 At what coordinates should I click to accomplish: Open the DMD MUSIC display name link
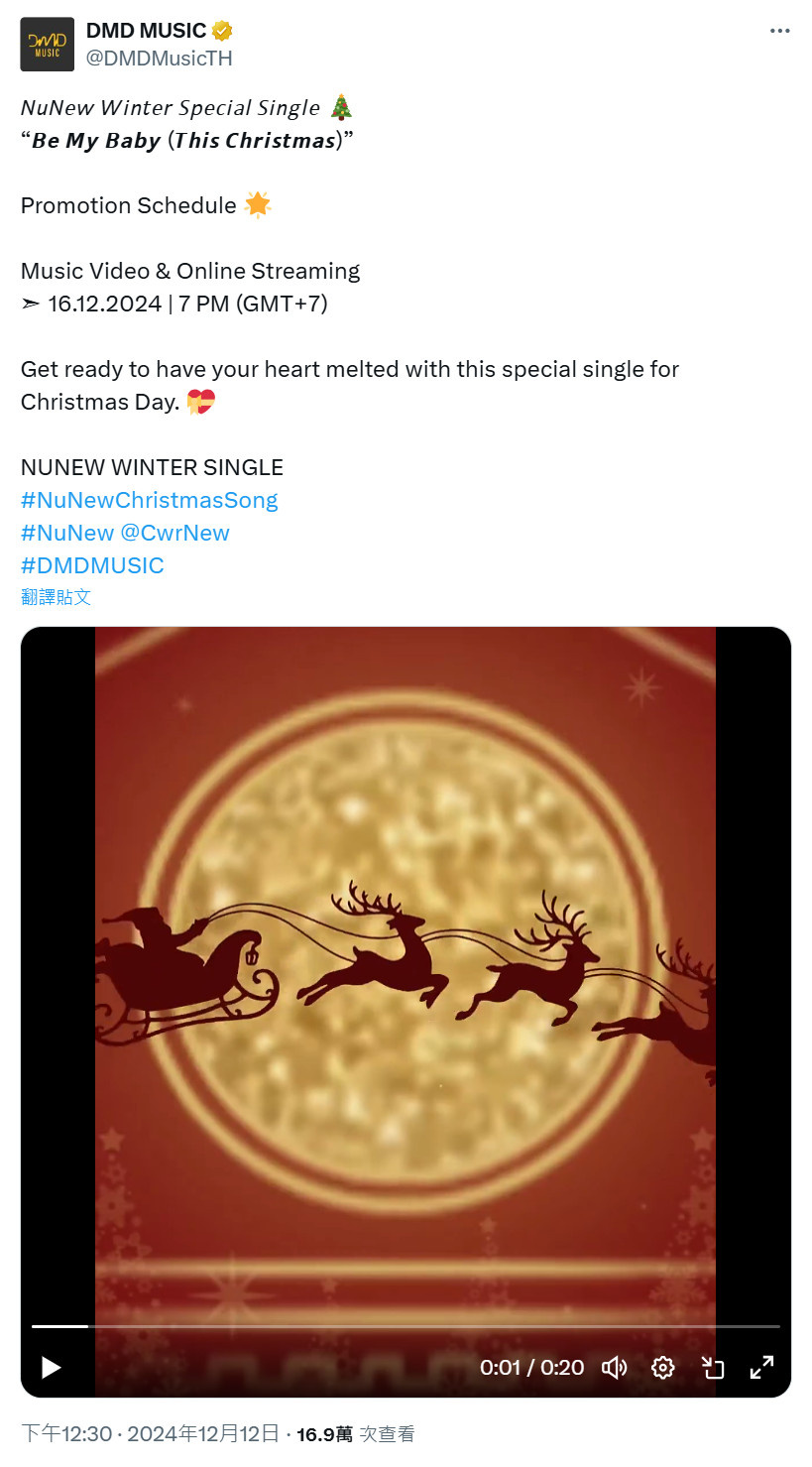tap(146, 31)
